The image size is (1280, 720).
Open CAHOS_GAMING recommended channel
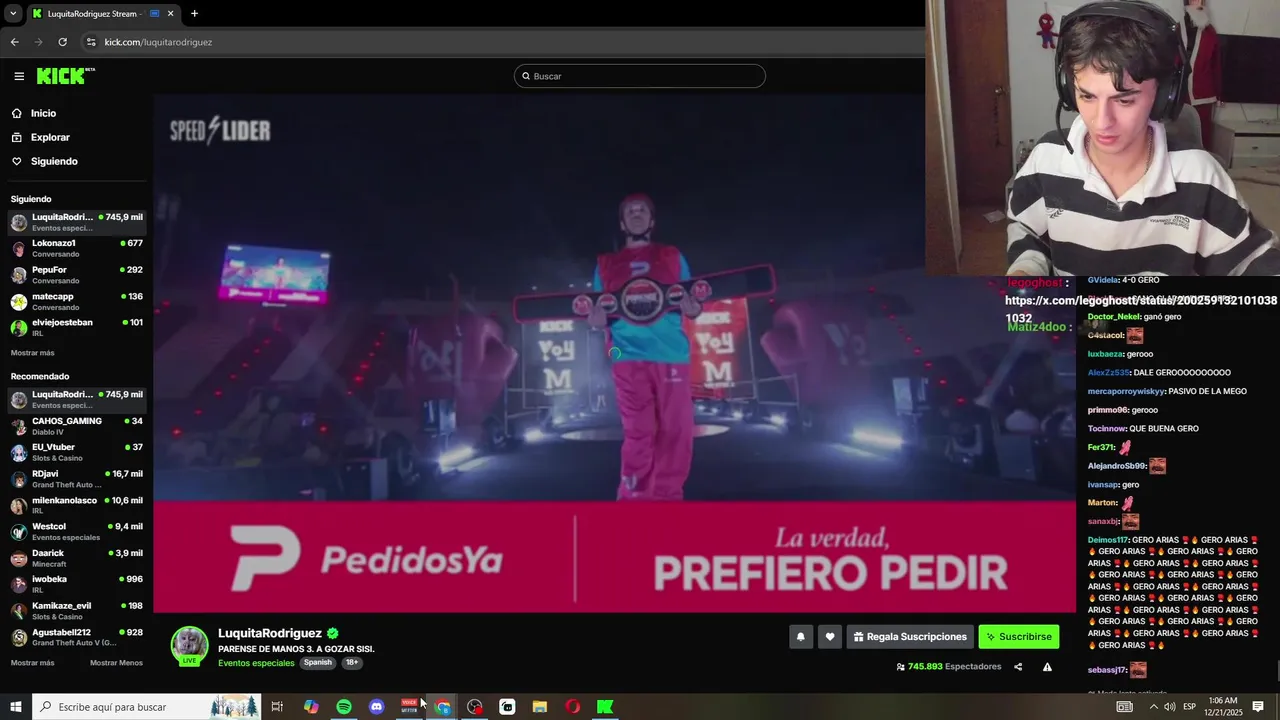[x=77, y=426]
